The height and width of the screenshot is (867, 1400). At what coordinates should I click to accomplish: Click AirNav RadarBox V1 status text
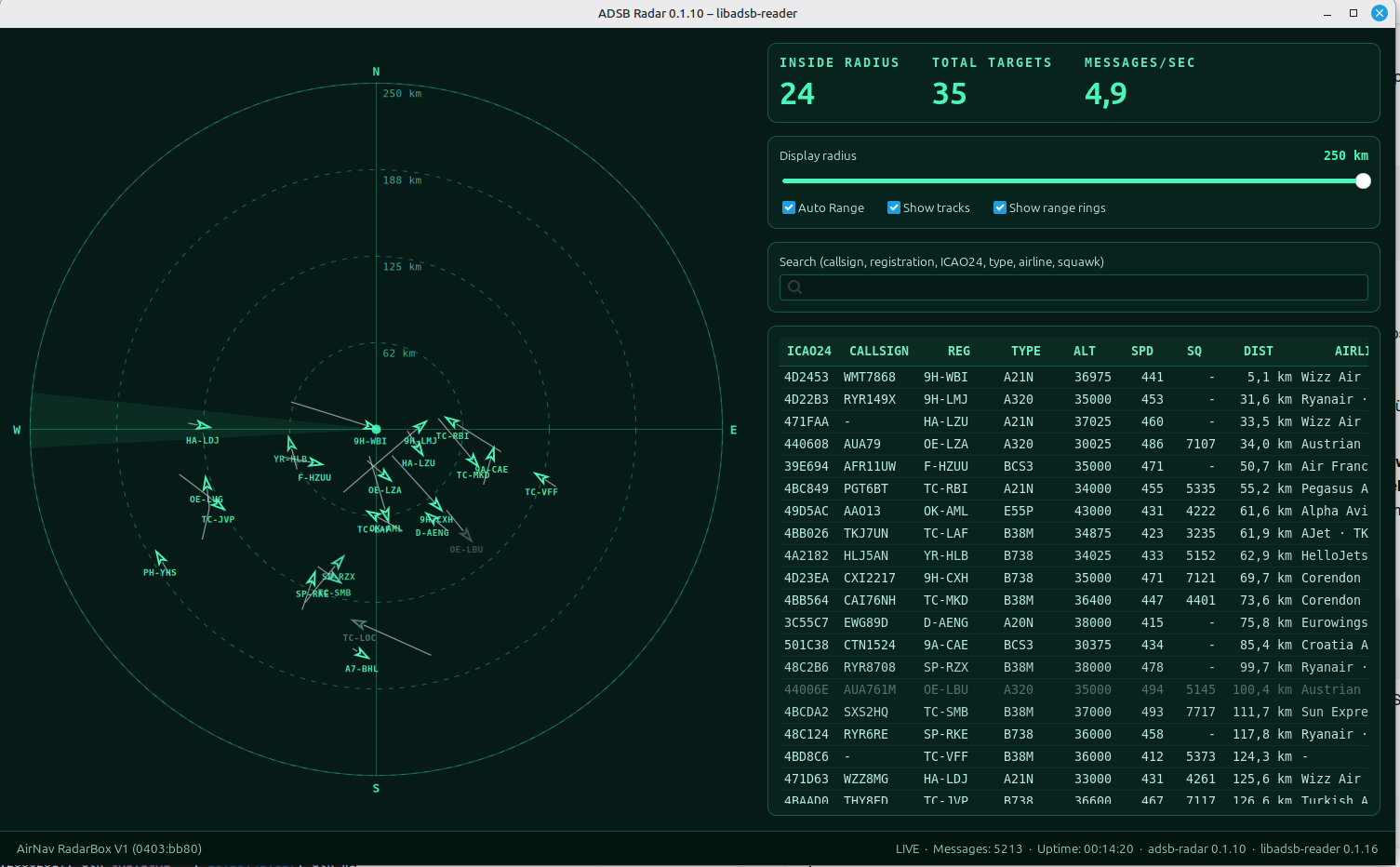[x=109, y=848]
